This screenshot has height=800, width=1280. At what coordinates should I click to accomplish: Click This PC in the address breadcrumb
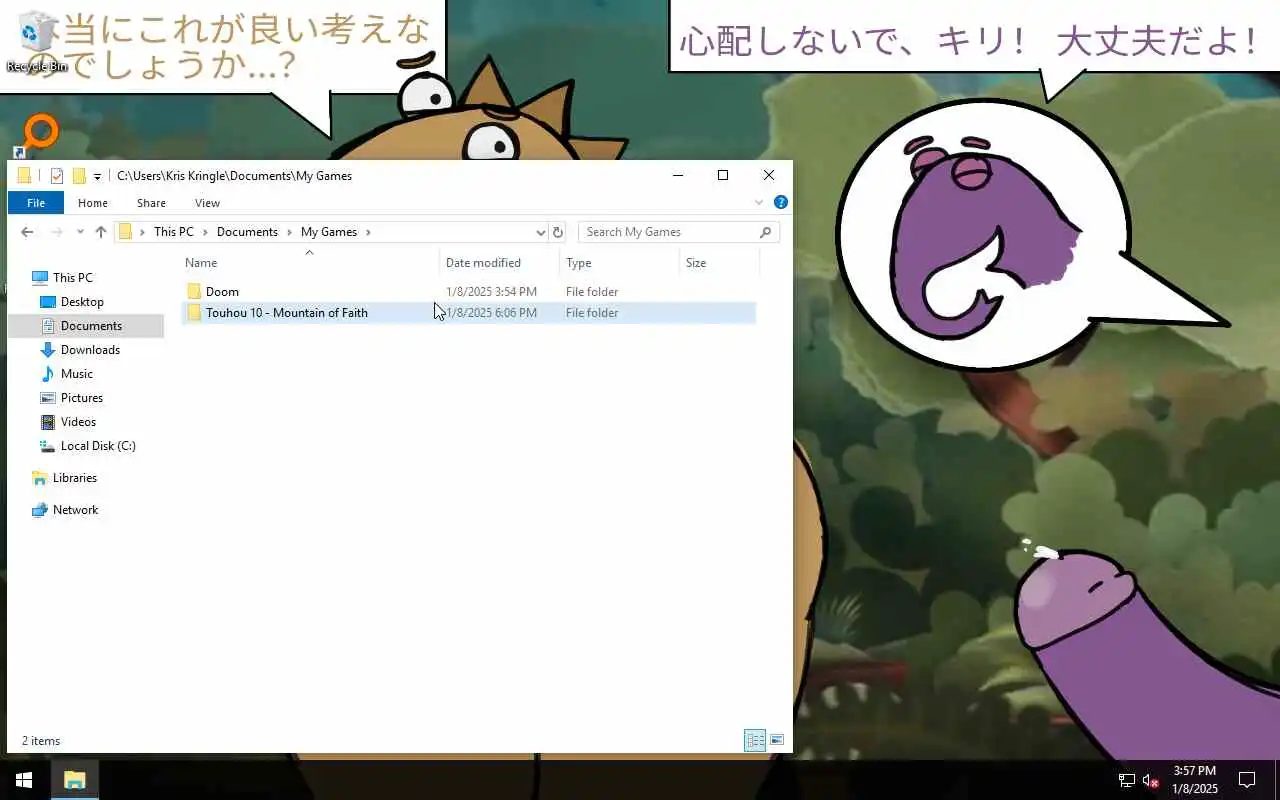coord(173,232)
